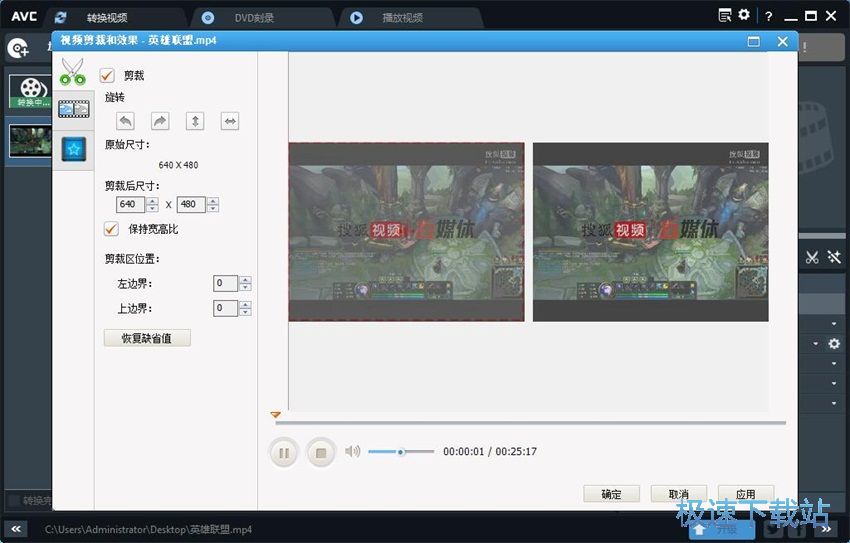Click the source crop preview pane

point(407,232)
